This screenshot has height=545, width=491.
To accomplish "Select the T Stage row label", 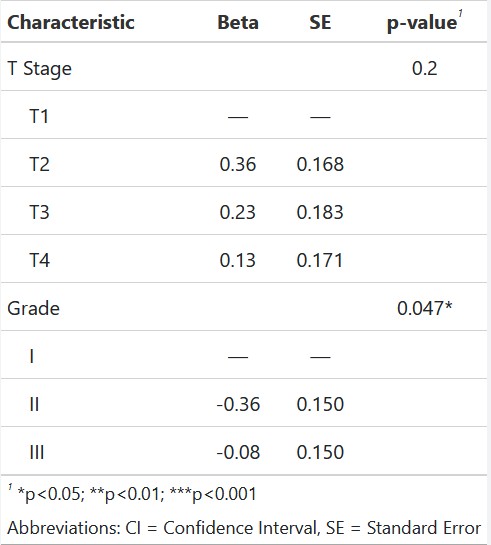I will pos(39,68).
